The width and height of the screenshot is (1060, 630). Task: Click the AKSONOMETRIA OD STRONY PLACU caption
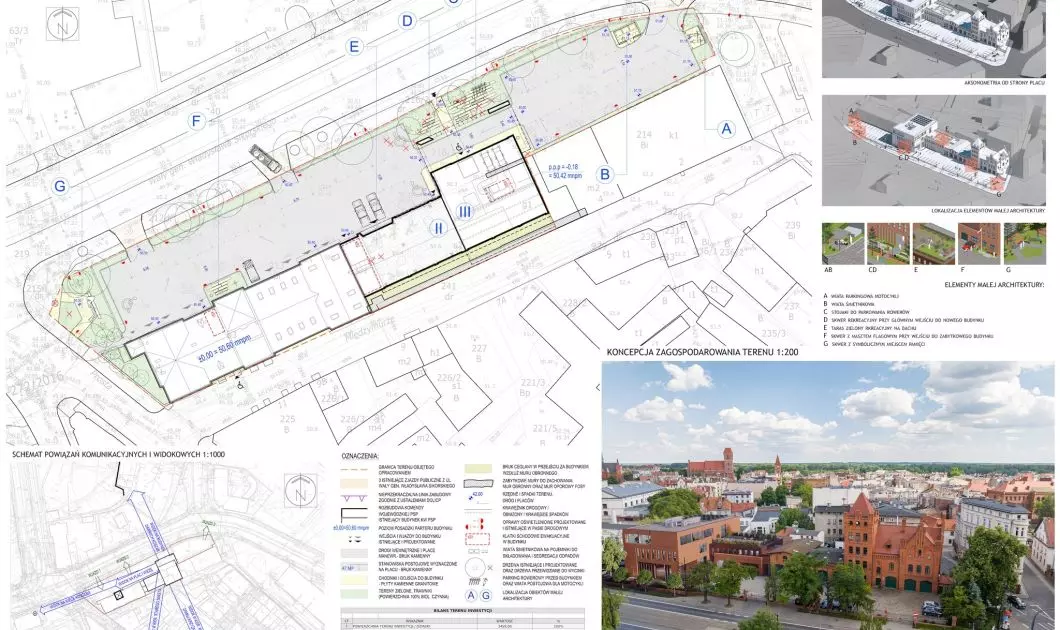click(1005, 83)
